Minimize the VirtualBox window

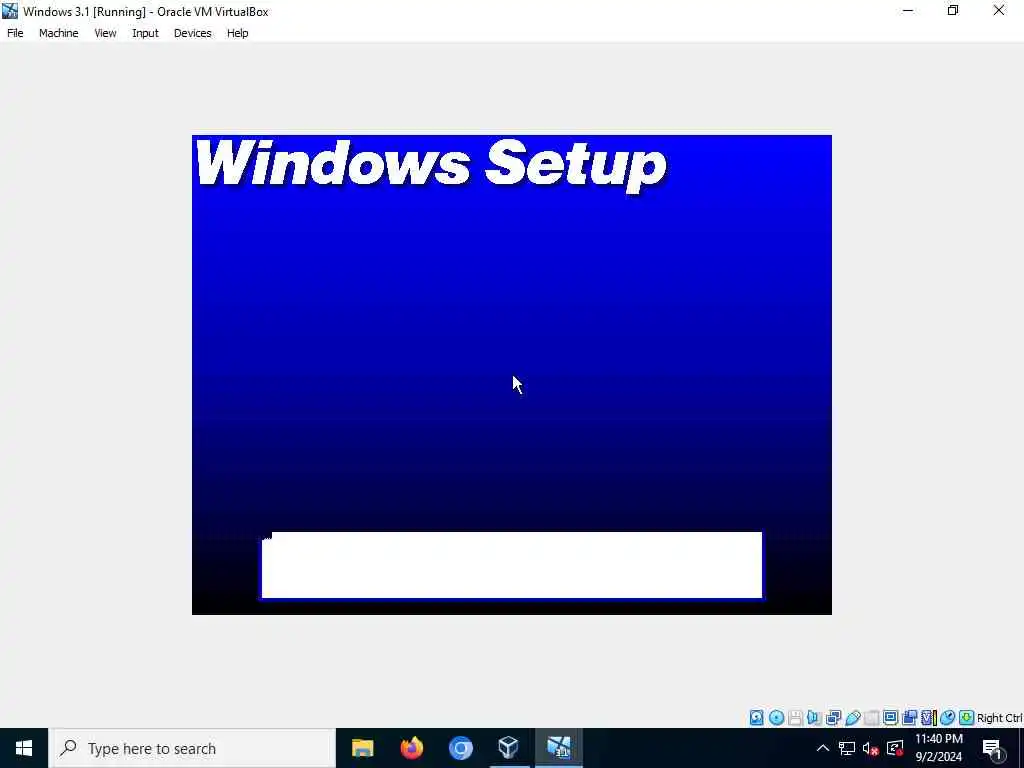coord(908,11)
